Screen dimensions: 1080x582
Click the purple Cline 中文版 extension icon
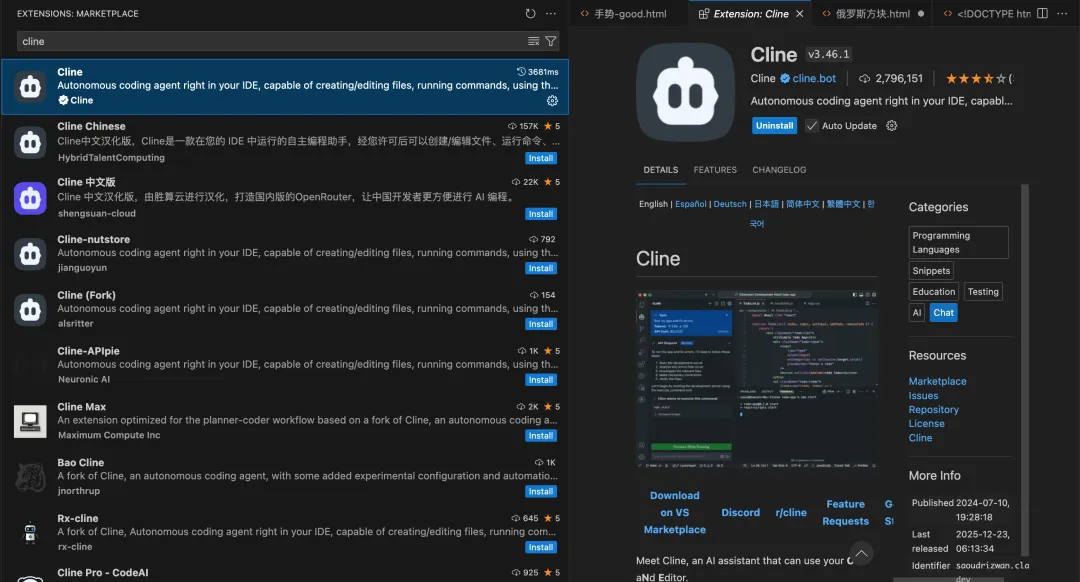coord(30,198)
